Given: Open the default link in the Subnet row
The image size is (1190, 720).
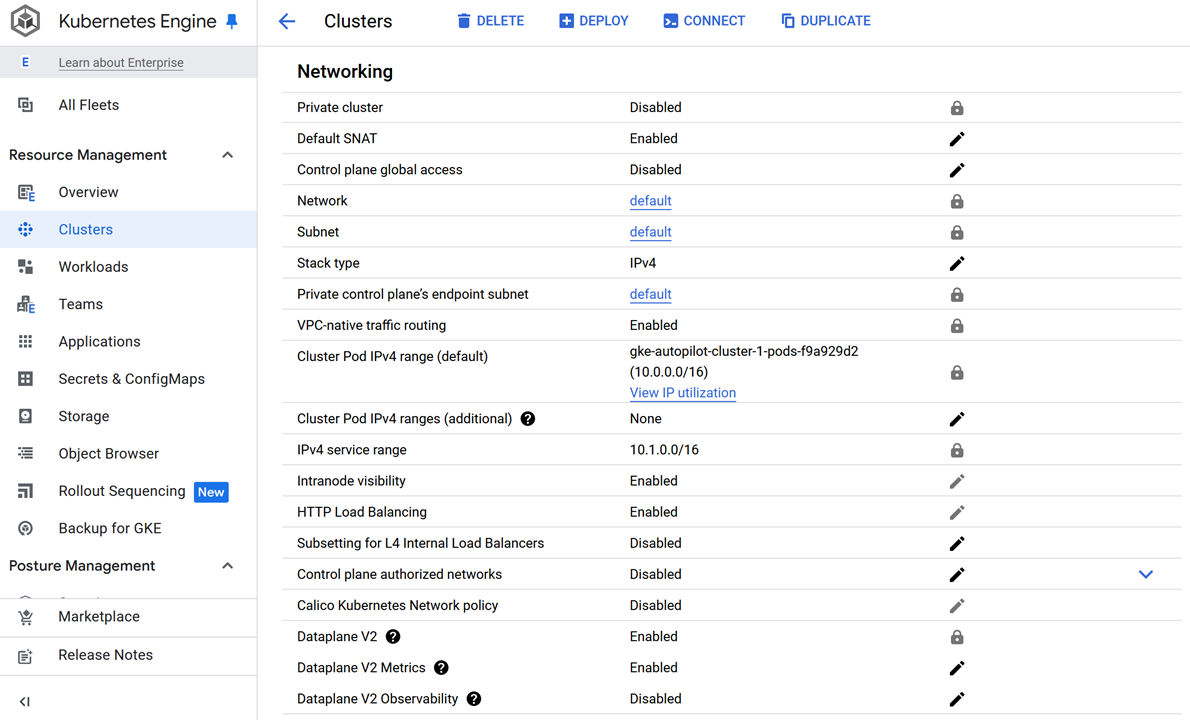Looking at the screenshot, I should tap(650, 232).
